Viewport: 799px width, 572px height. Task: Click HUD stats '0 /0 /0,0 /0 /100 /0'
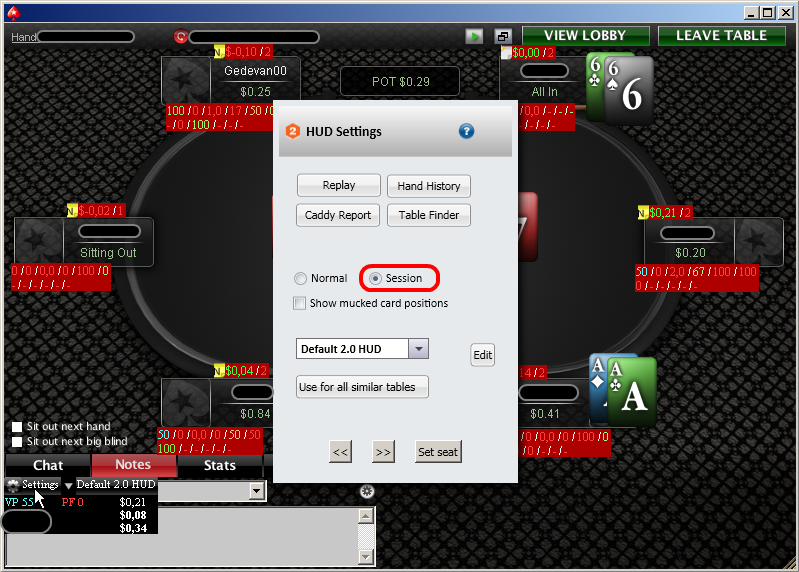point(61,270)
